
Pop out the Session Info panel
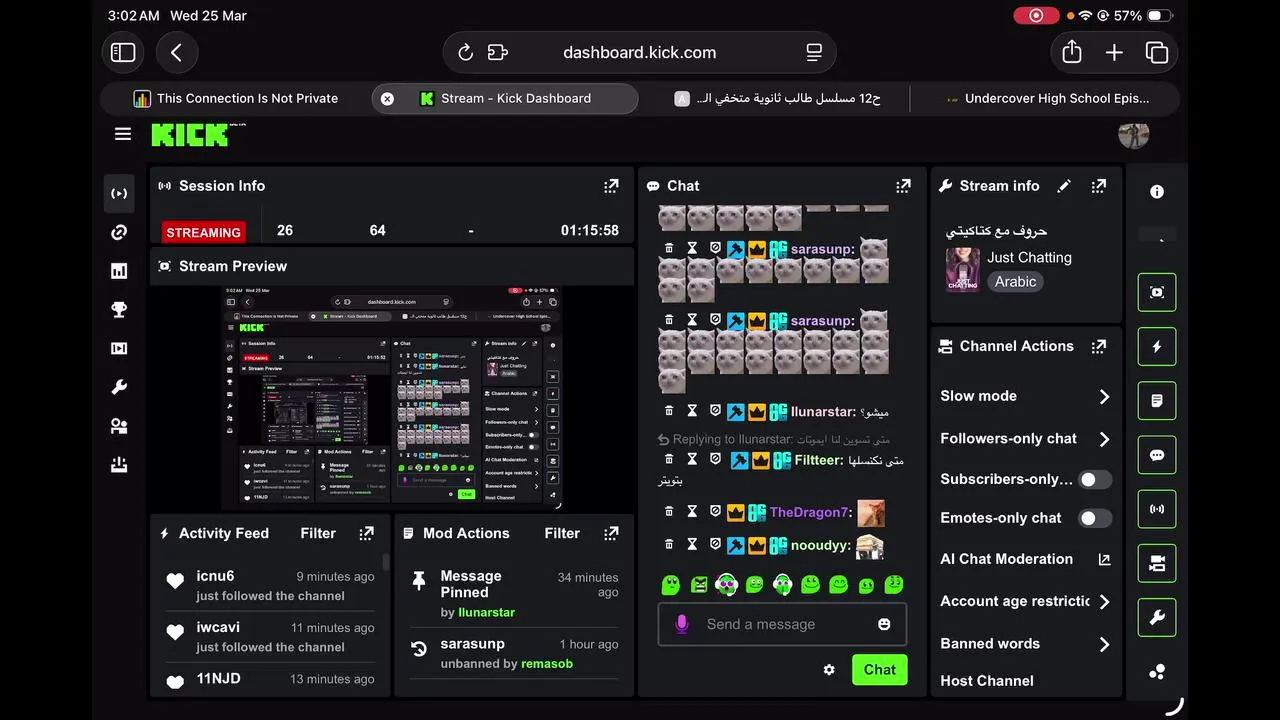[x=611, y=186]
